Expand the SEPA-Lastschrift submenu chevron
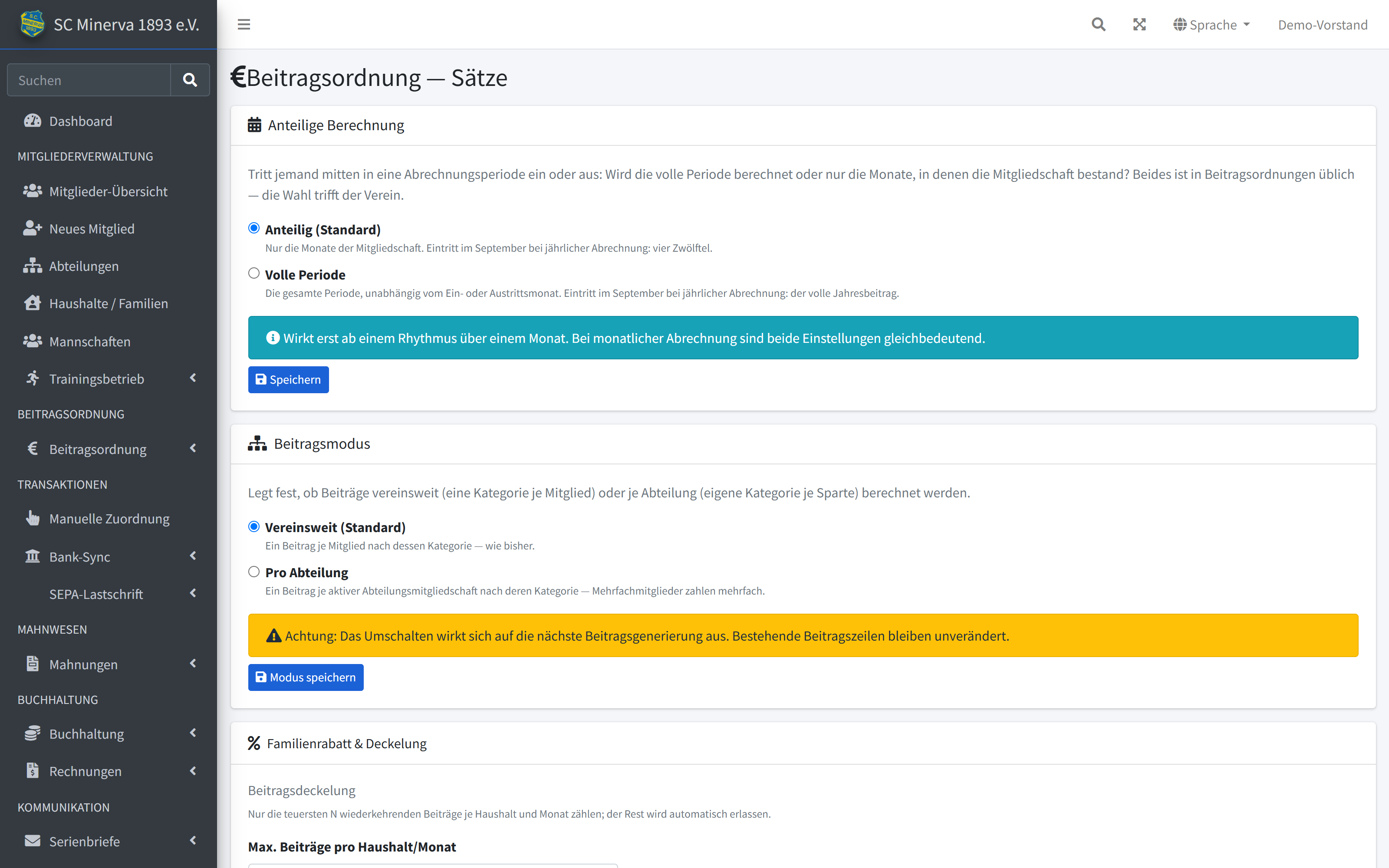The width and height of the screenshot is (1389, 868). [193, 593]
